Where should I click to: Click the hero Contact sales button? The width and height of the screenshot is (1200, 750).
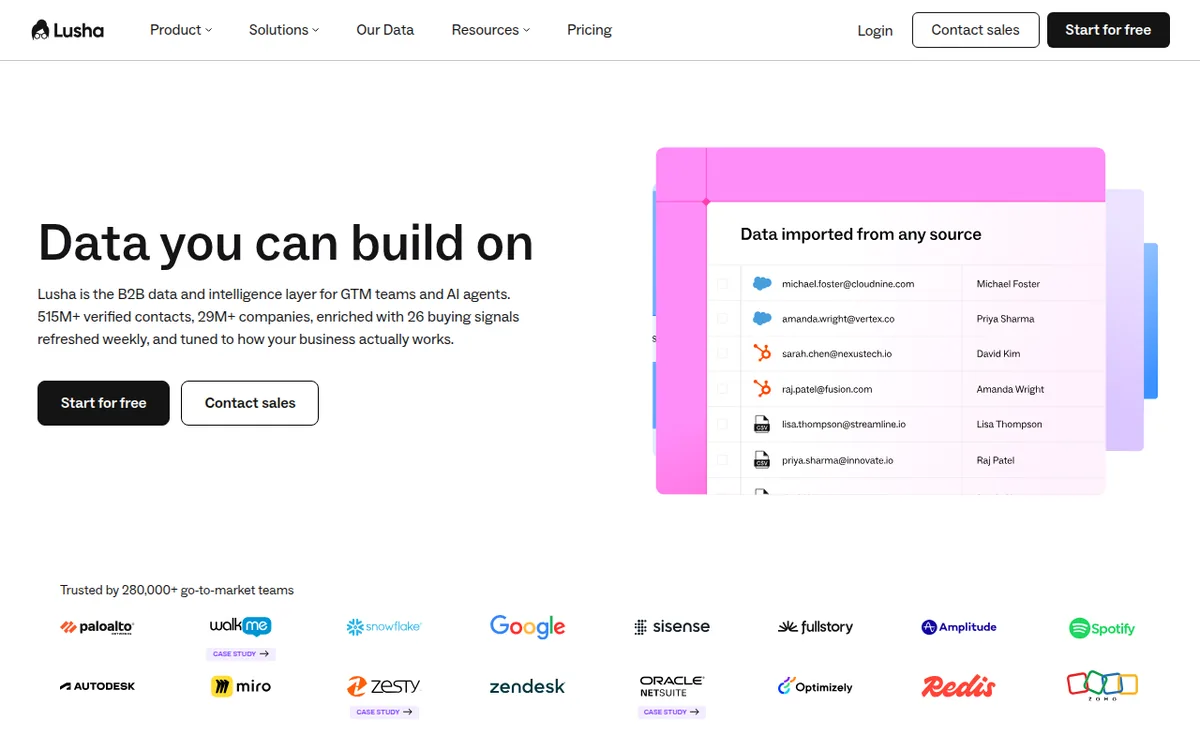point(250,403)
